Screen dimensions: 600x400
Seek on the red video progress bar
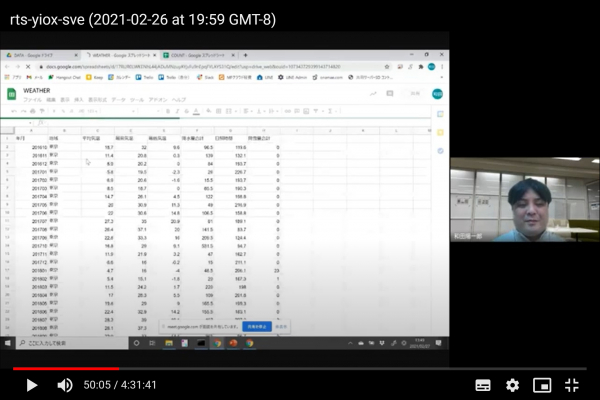tap(60, 368)
